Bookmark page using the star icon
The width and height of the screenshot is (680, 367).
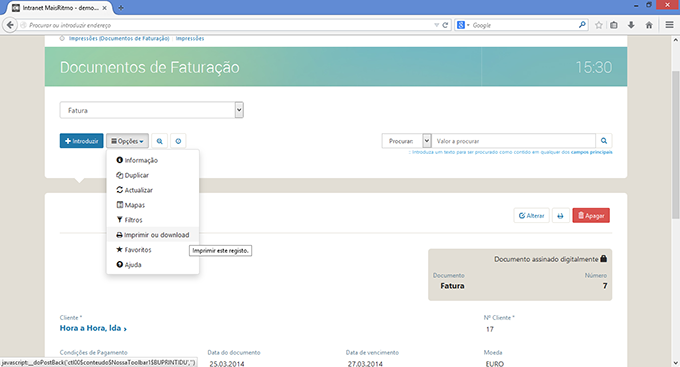(598, 25)
